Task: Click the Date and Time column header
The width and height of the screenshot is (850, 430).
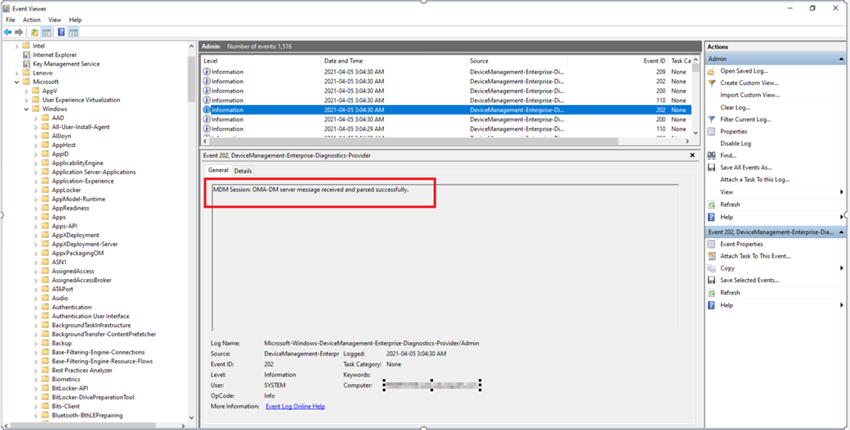Action: pyautogui.click(x=394, y=61)
